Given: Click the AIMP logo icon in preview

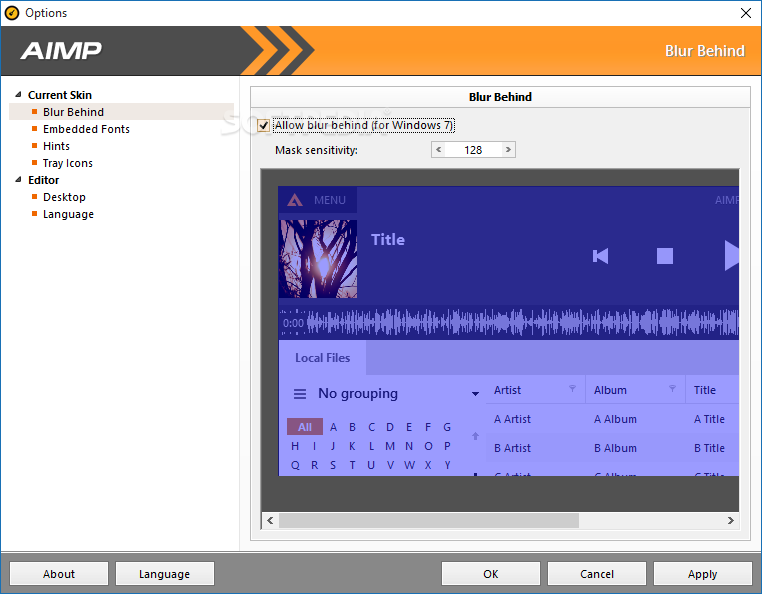Looking at the screenshot, I should point(294,200).
